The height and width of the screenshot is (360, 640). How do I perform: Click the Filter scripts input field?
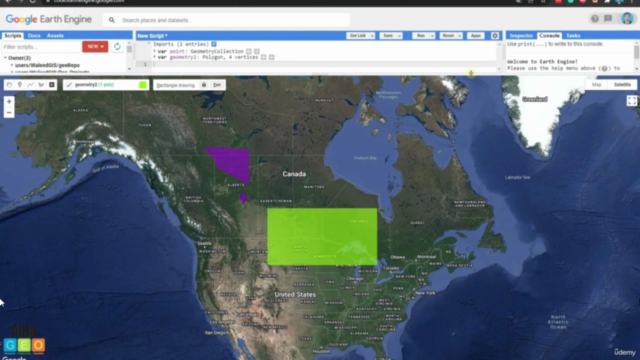pyautogui.click(x=41, y=47)
